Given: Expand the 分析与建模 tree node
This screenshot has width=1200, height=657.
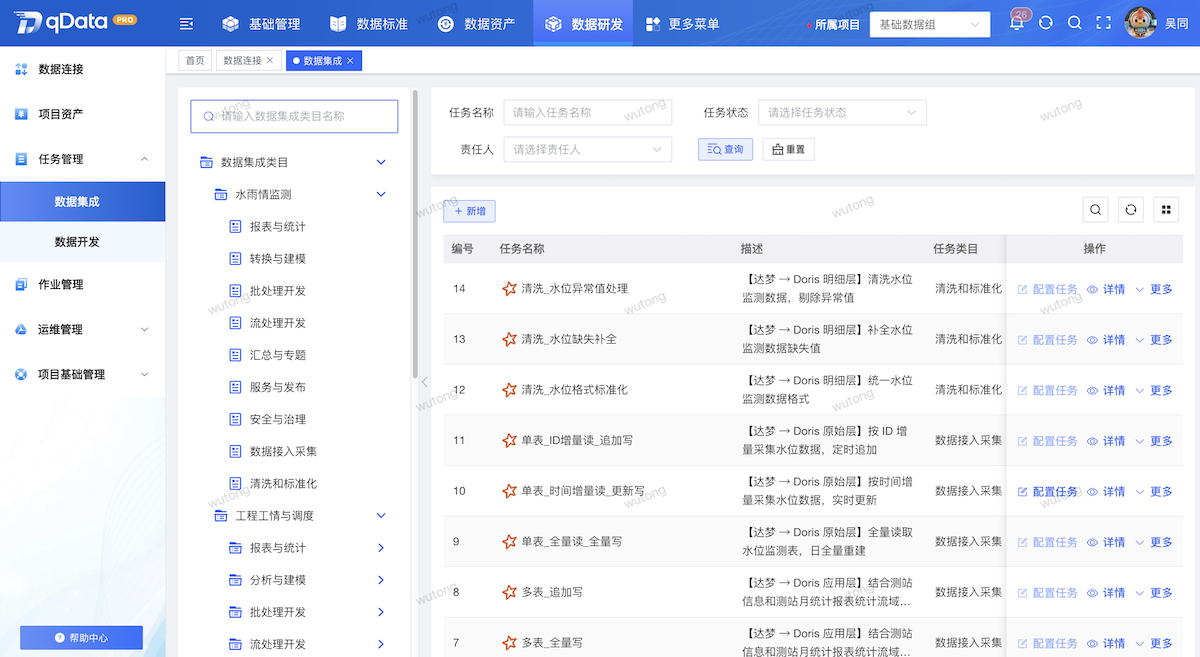Looking at the screenshot, I should pos(381,580).
